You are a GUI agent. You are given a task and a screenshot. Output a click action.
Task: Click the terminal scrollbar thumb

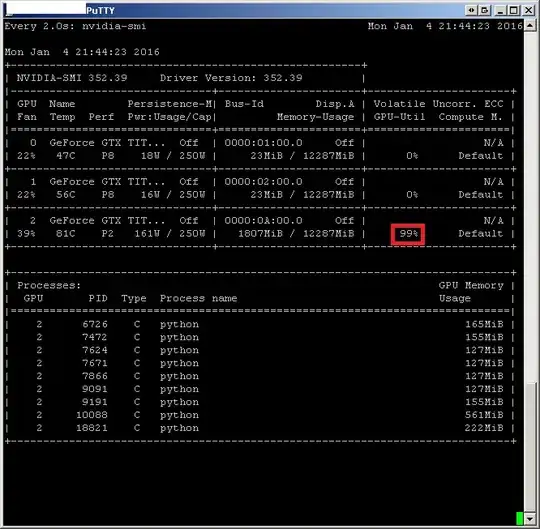coord(530,447)
